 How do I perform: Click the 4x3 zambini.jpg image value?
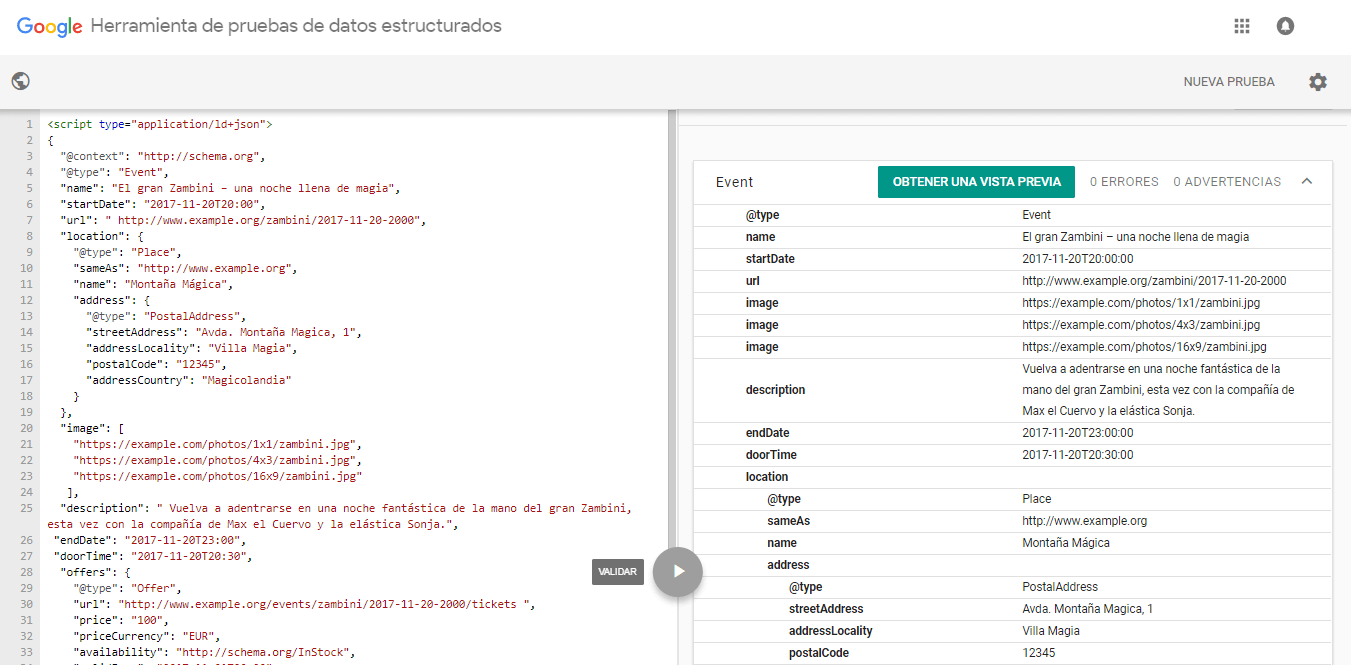pyautogui.click(x=1141, y=325)
